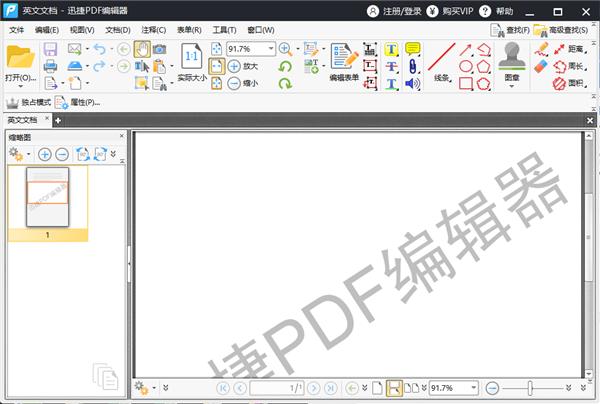This screenshot has width=600, height=404.
Task: Open the 视图(V) menu
Action: pyautogui.click(x=82, y=30)
